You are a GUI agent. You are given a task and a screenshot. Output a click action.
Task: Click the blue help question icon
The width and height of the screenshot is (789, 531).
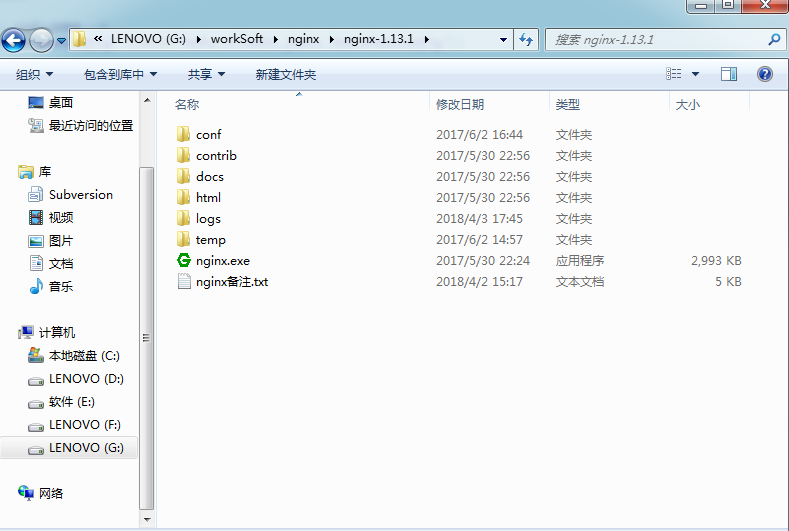pos(765,74)
